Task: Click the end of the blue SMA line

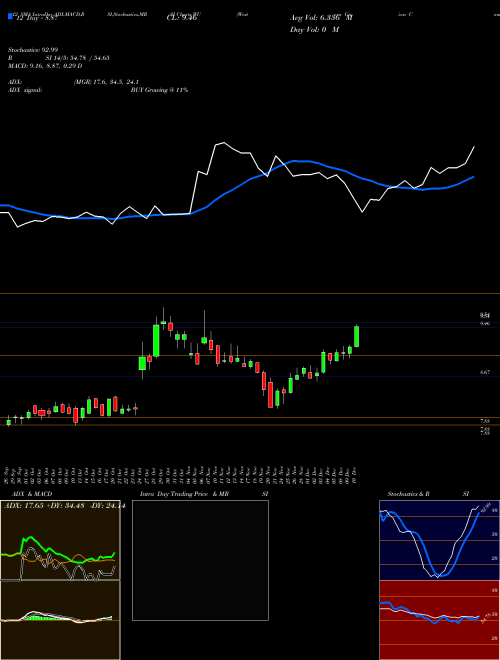Action: pyautogui.click(x=474, y=177)
